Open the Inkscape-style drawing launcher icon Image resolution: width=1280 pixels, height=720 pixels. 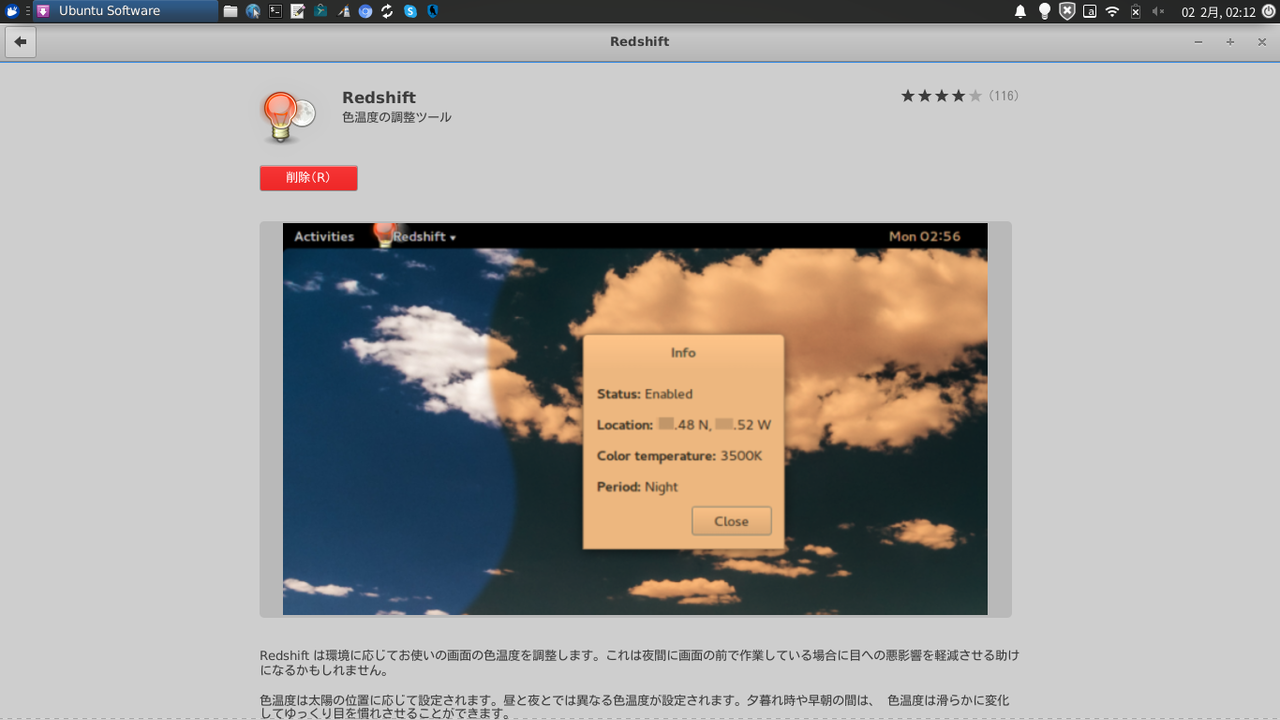[343, 12]
